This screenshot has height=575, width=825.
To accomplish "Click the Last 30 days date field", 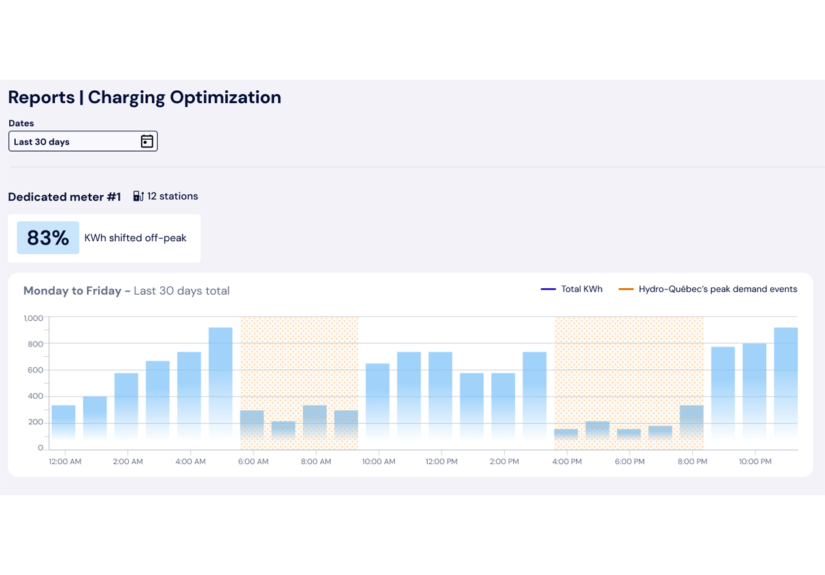I will click(83, 141).
